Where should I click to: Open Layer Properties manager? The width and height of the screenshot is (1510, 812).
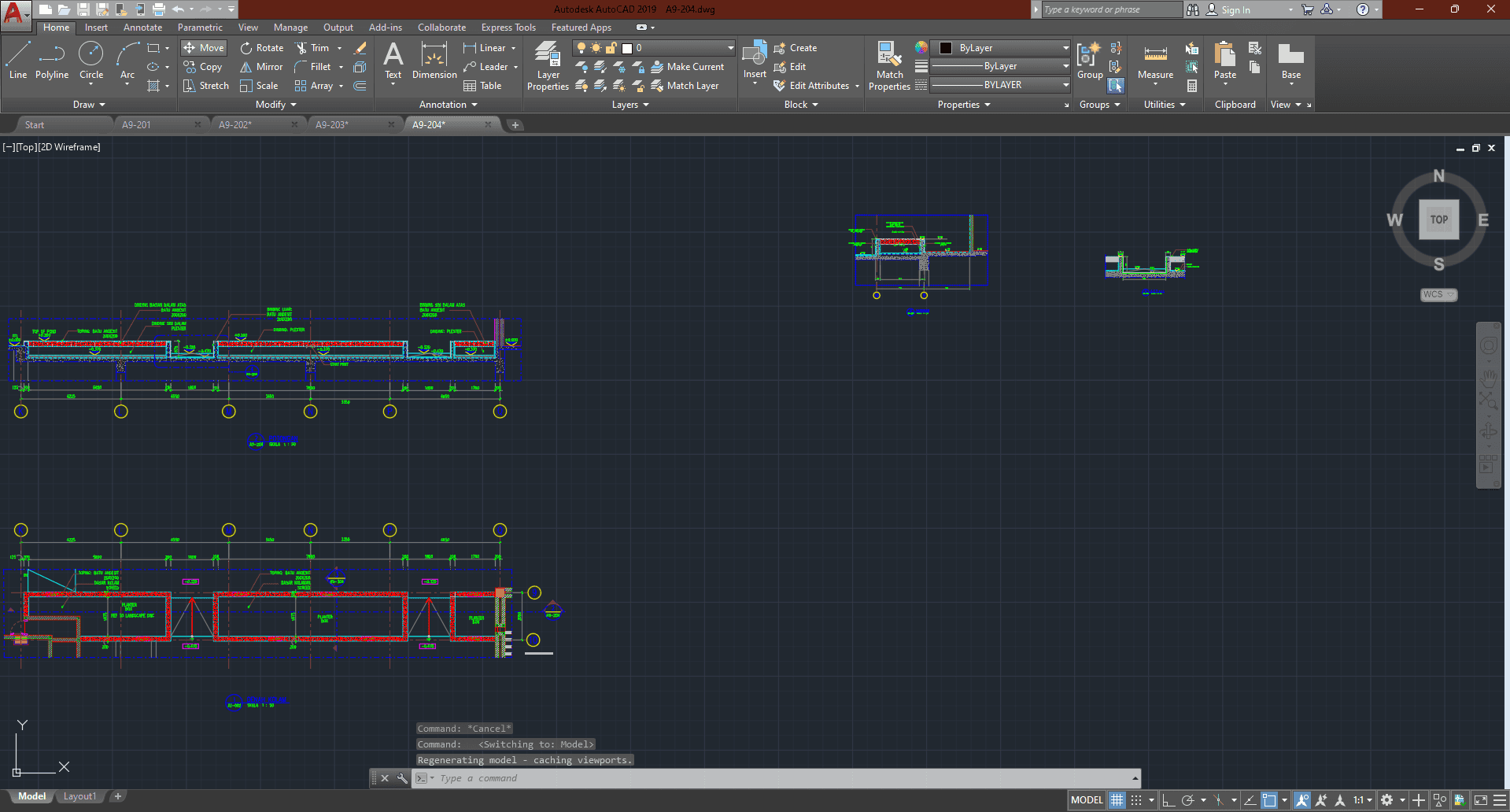tap(548, 66)
